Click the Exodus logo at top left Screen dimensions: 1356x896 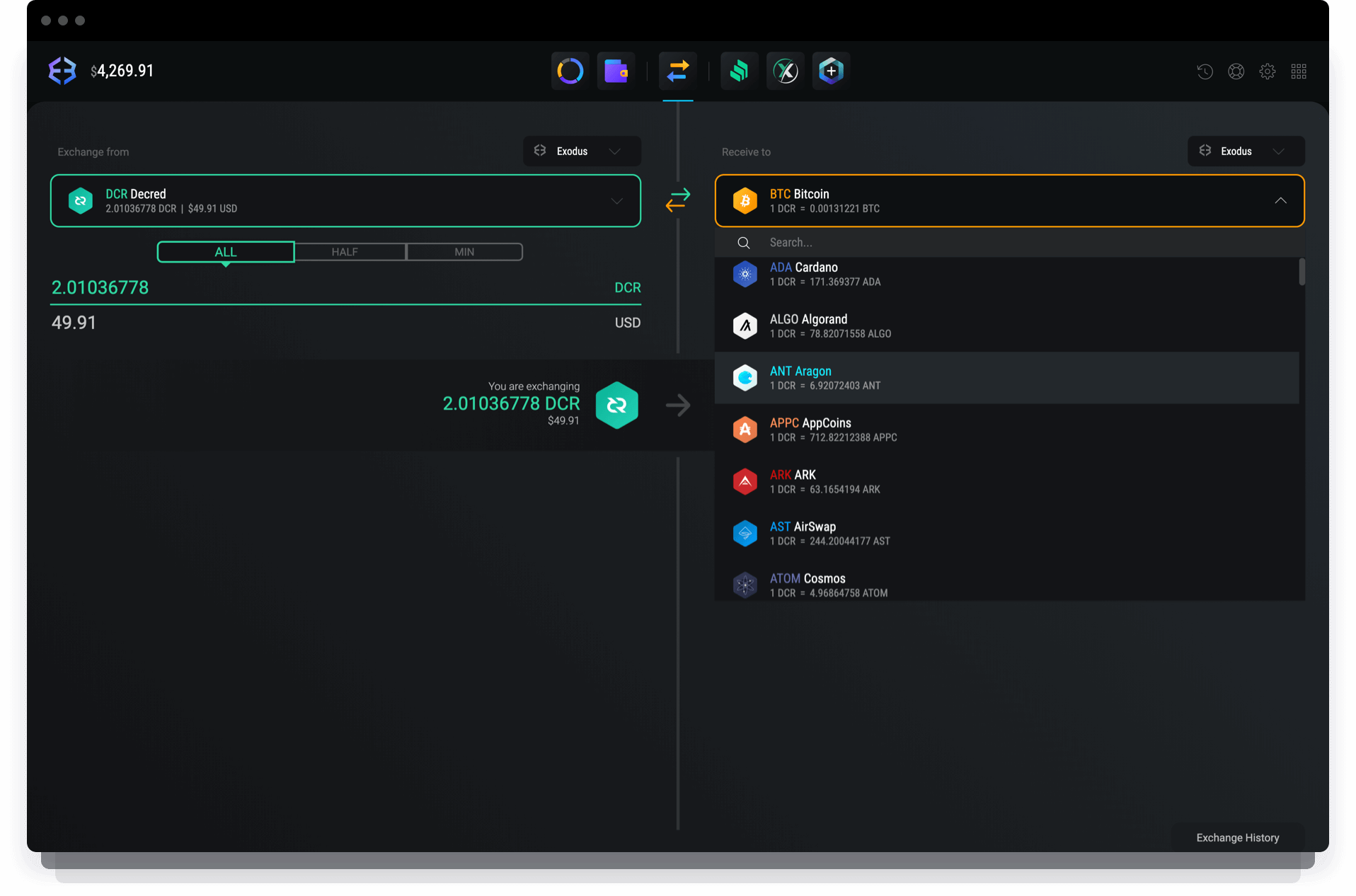62,71
